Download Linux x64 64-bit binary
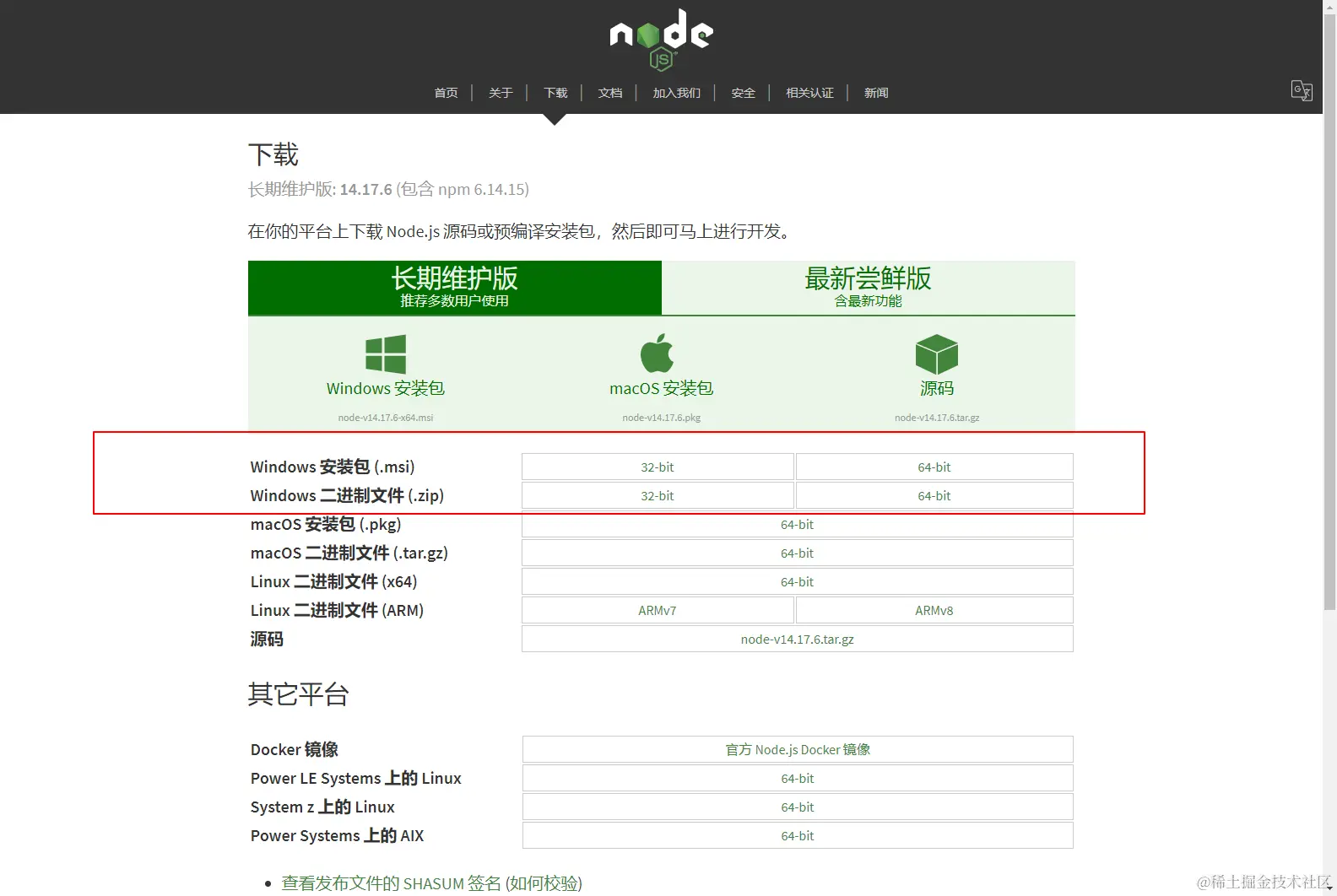Image resolution: width=1337 pixels, height=896 pixels. [798, 581]
